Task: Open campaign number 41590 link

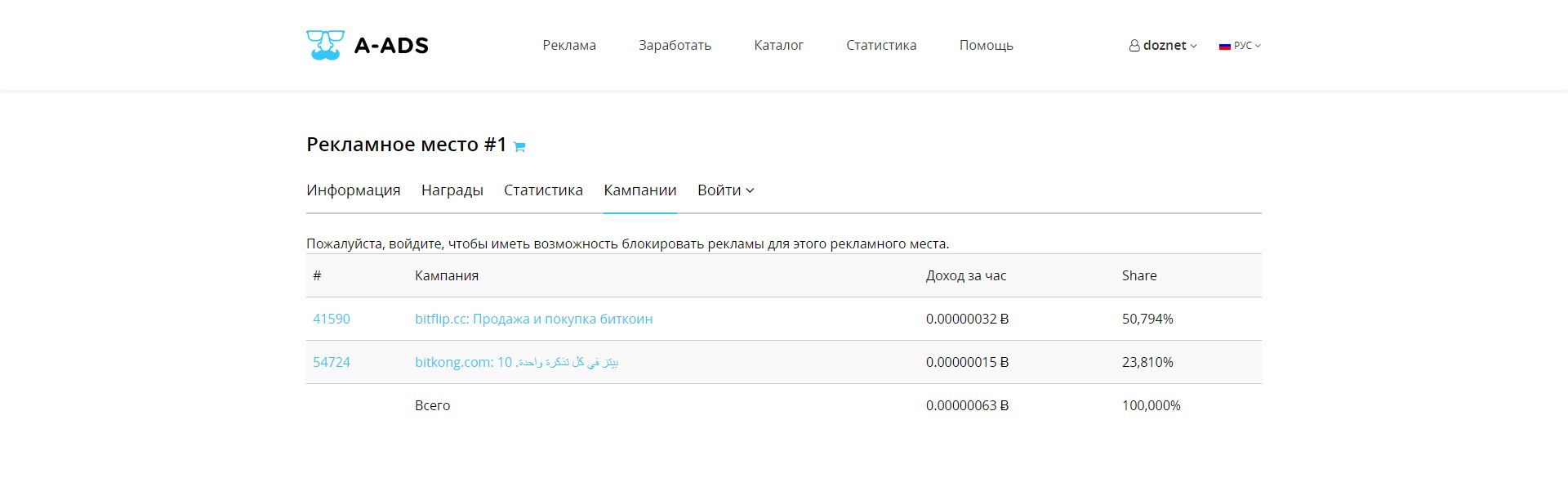Action: (x=332, y=319)
